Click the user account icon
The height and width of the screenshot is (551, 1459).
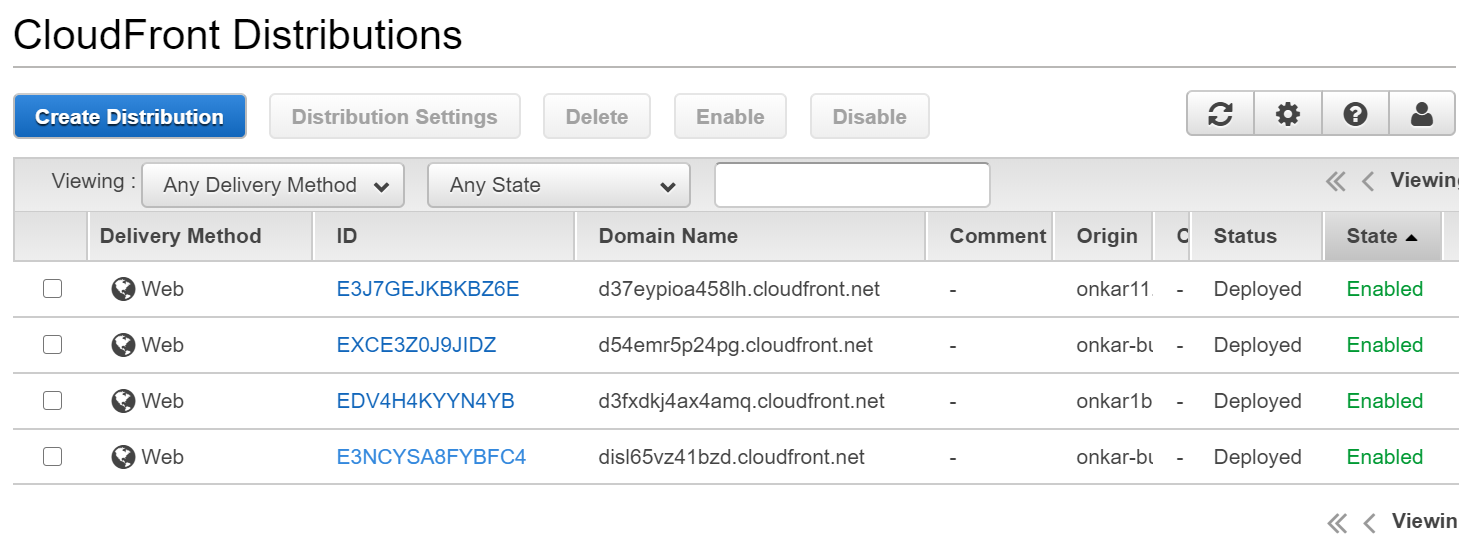click(x=1421, y=115)
